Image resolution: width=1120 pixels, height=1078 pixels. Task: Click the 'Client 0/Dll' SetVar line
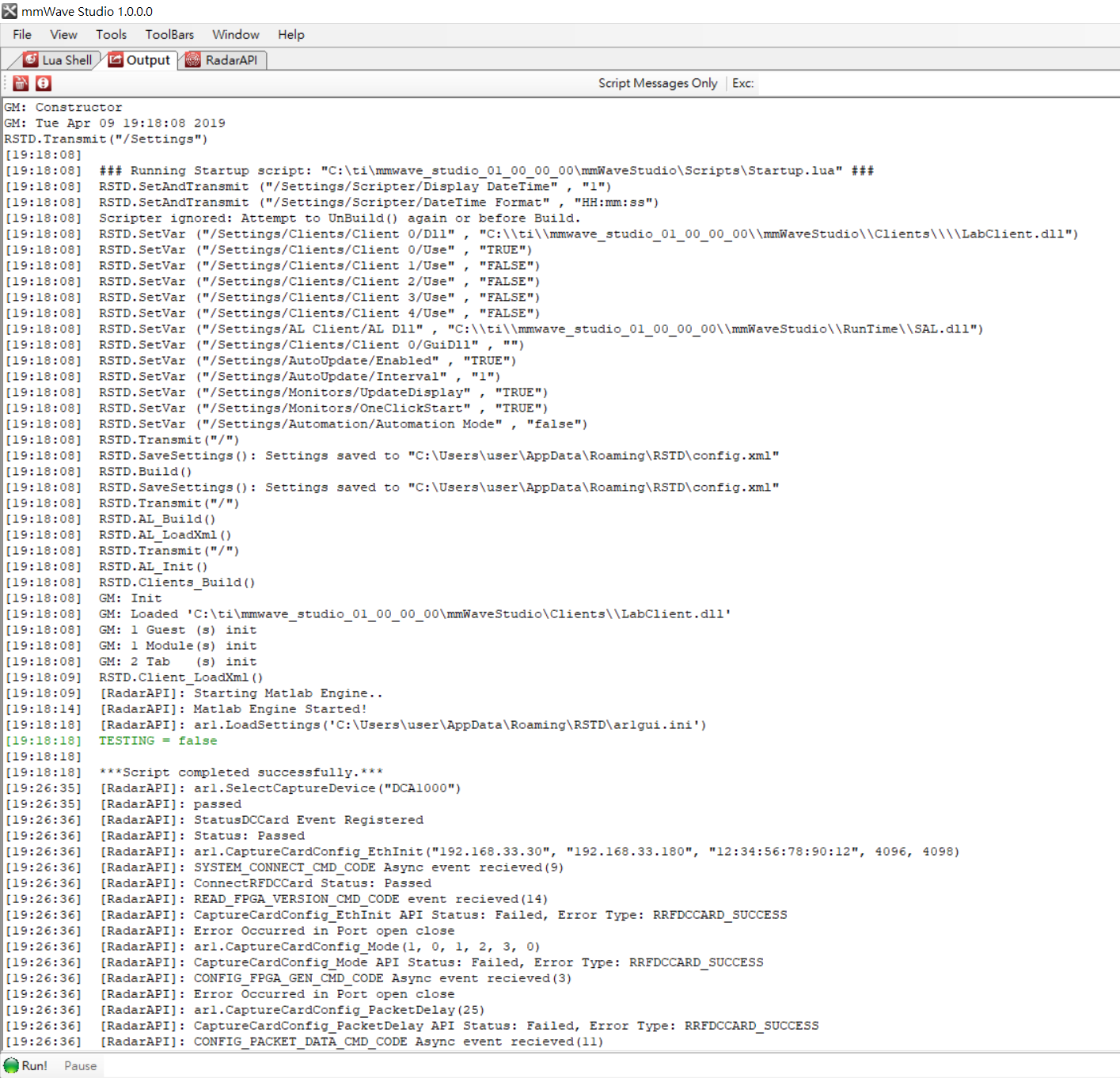click(x=541, y=233)
